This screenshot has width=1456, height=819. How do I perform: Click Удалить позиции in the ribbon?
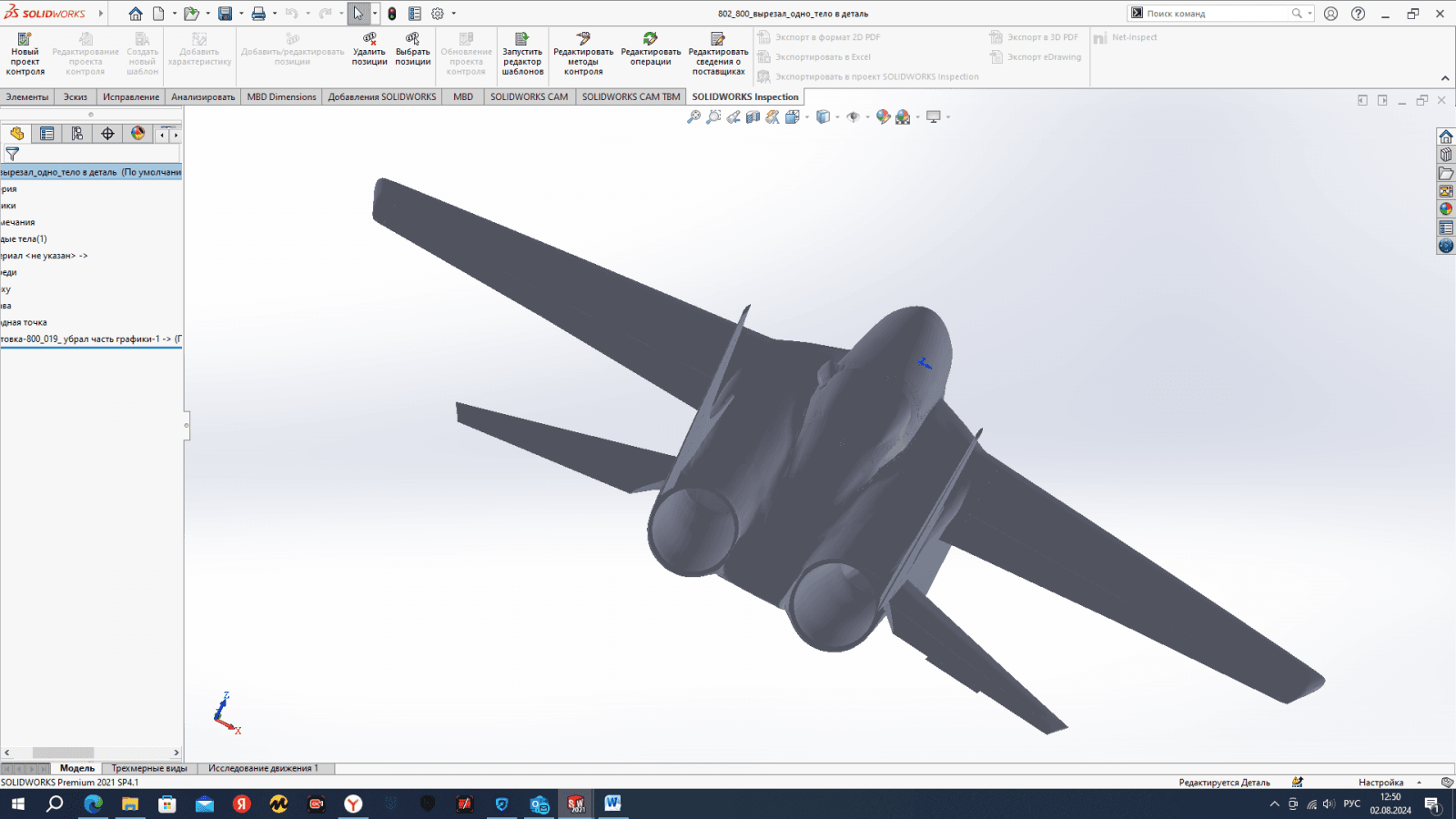point(369,49)
